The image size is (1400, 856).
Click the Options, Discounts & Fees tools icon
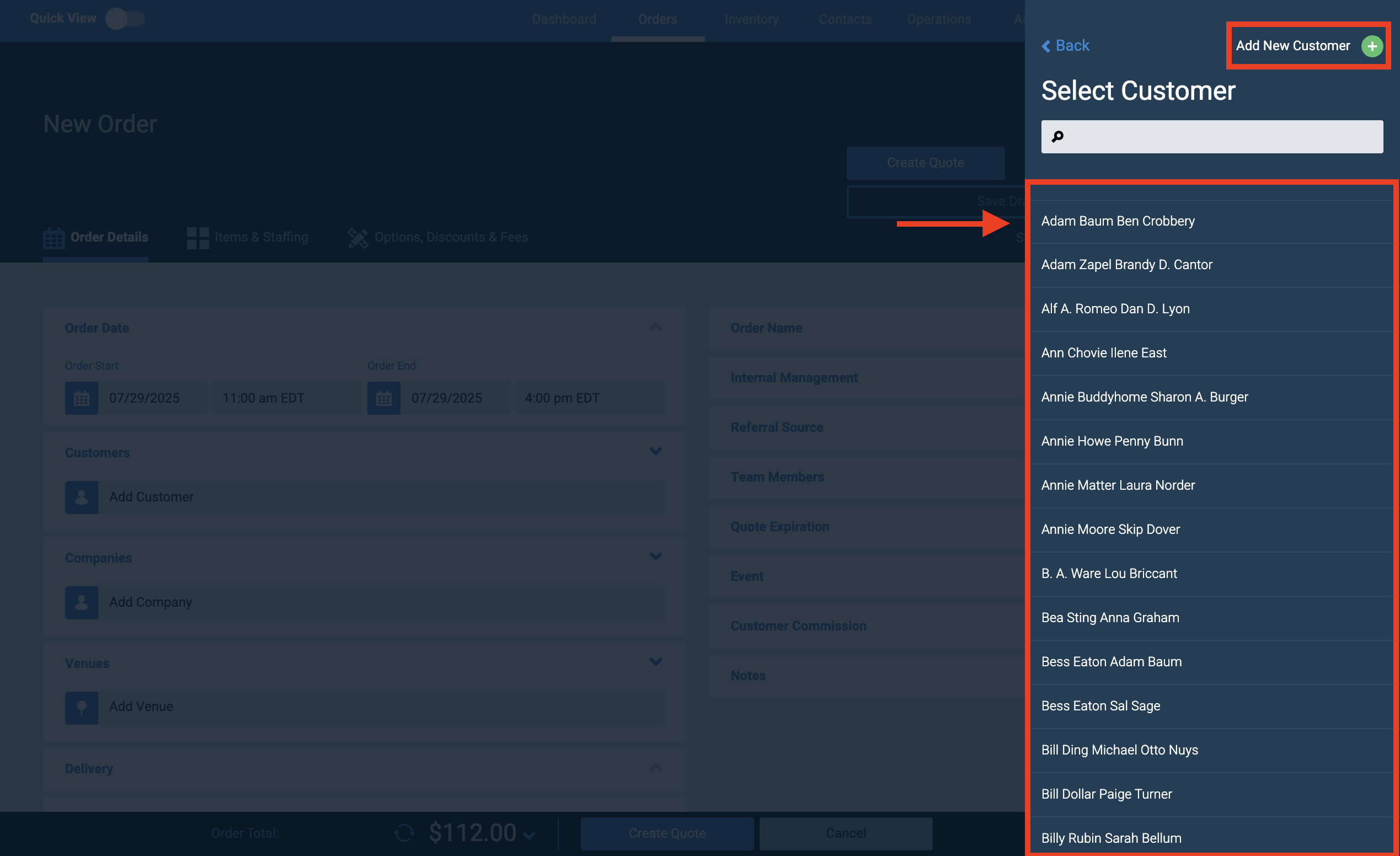click(x=358, y=238)
